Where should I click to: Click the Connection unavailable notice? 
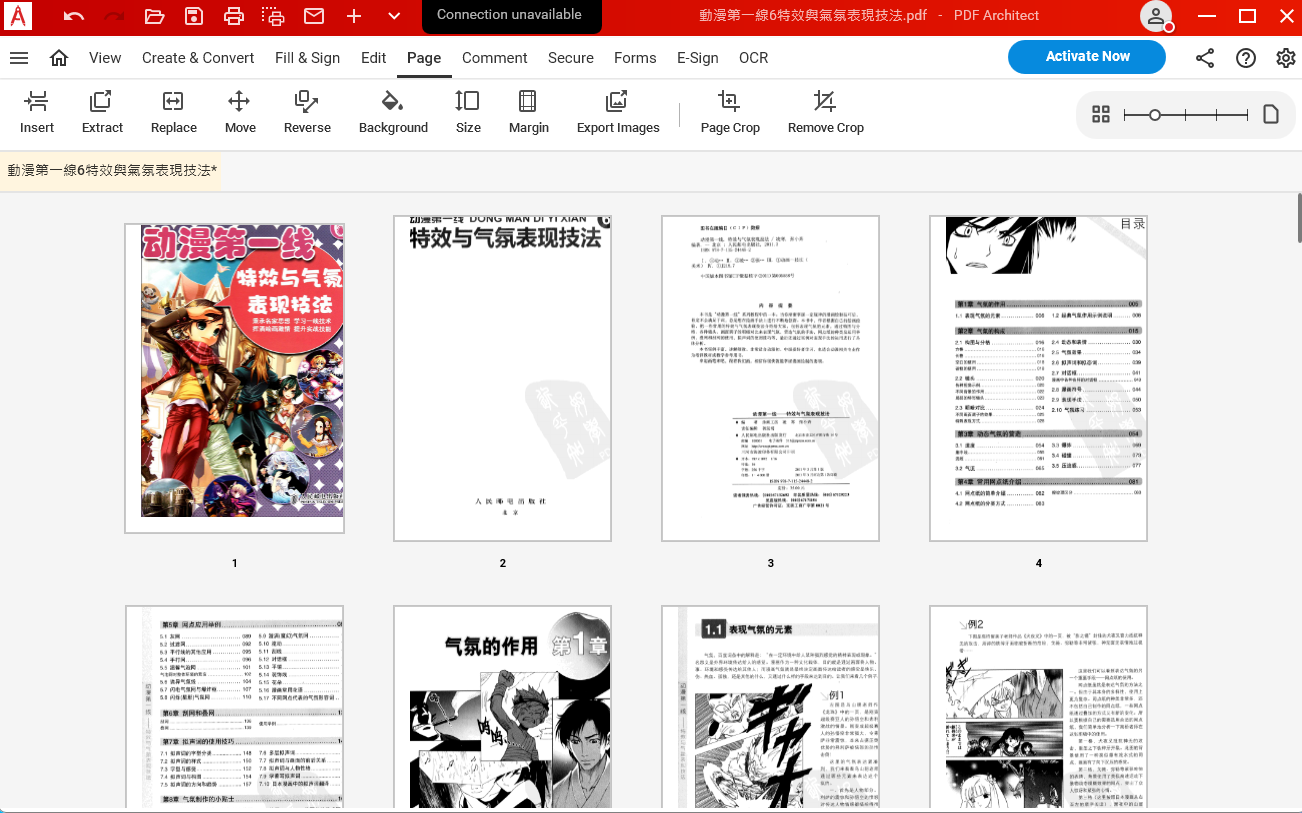pos(509,15)
